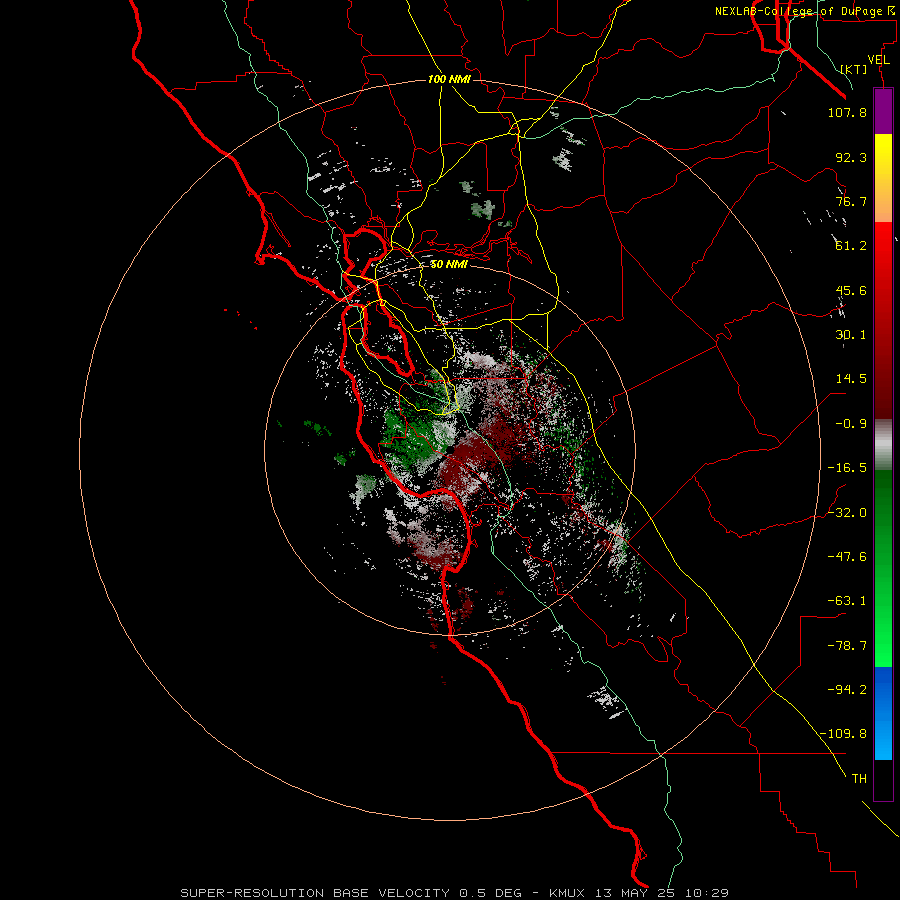This screenshot has width=900, height=900.
Task: Click the Super-Resolution Base Velocity caption
Action: 455,893
